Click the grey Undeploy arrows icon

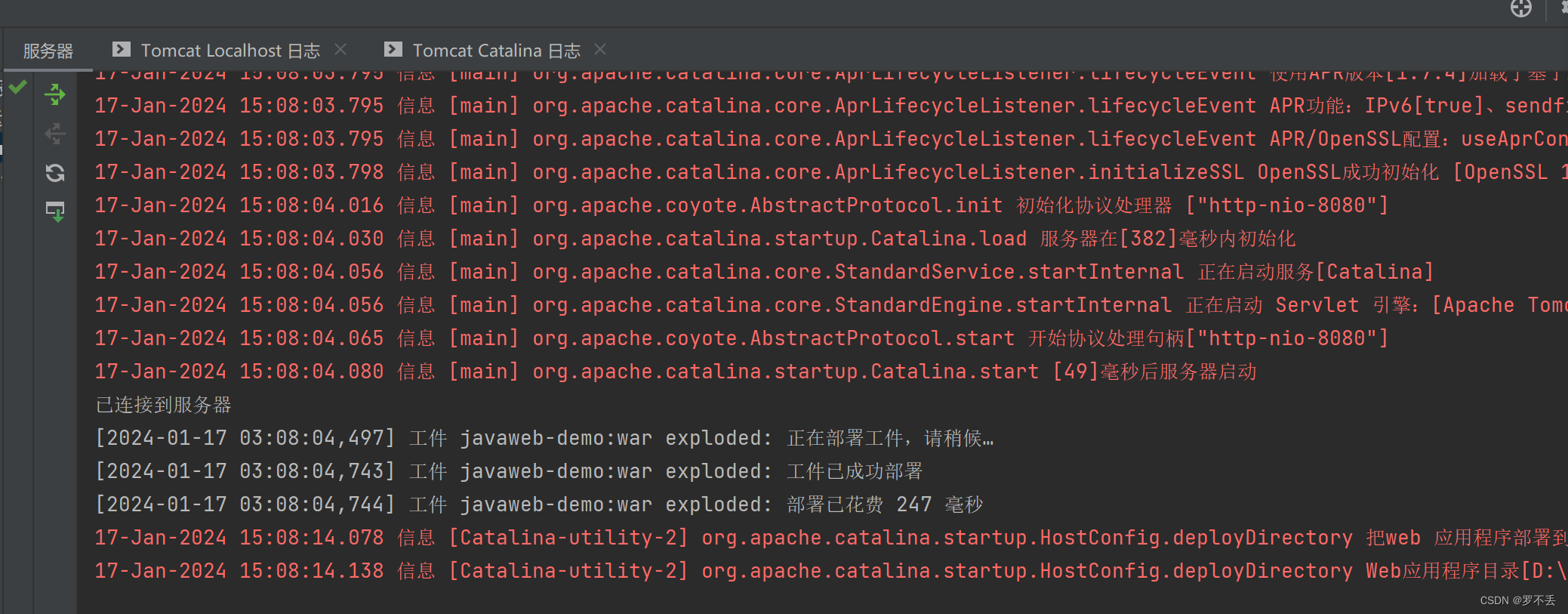click(x=55, y=134)
